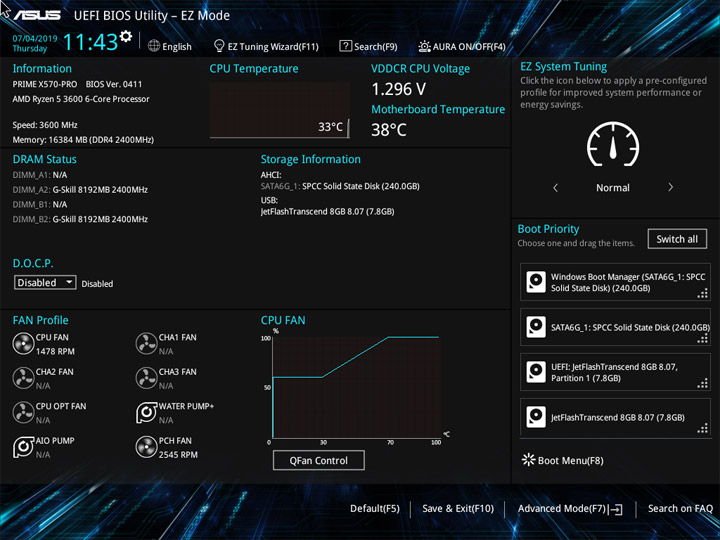The image size is (720, 540).
Task: Click DIMM_A2 G-Skill 8192MB 2400MHz row
Action: click(80, 190)
